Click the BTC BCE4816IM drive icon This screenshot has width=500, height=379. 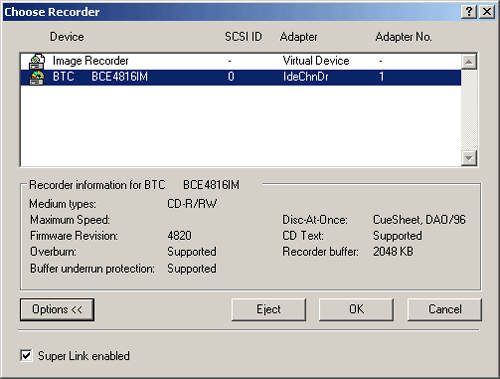click(x=37, y=77)
